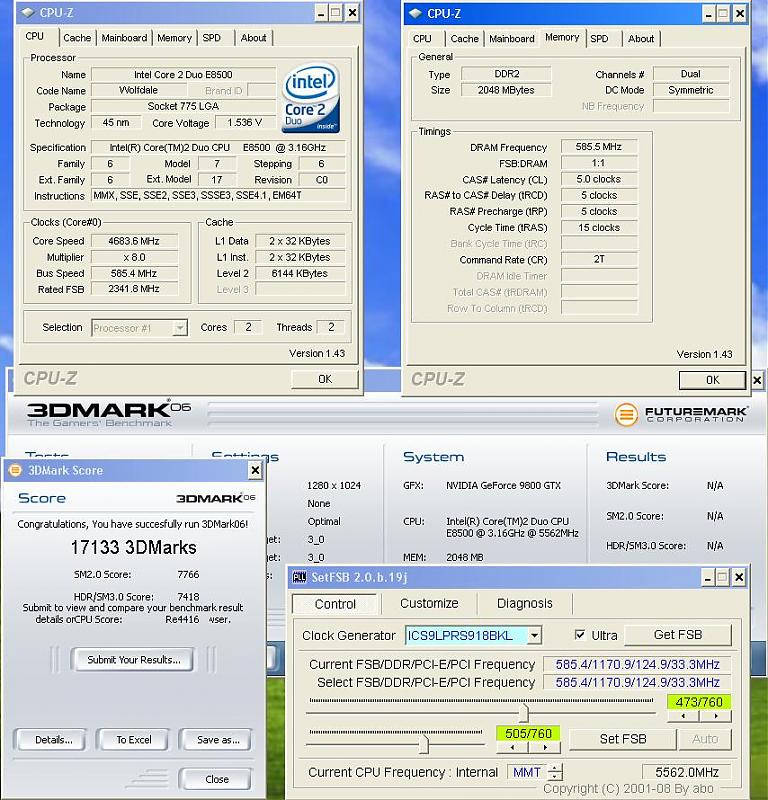Export score To Excel
768x800 pixels.
[134, 740]
